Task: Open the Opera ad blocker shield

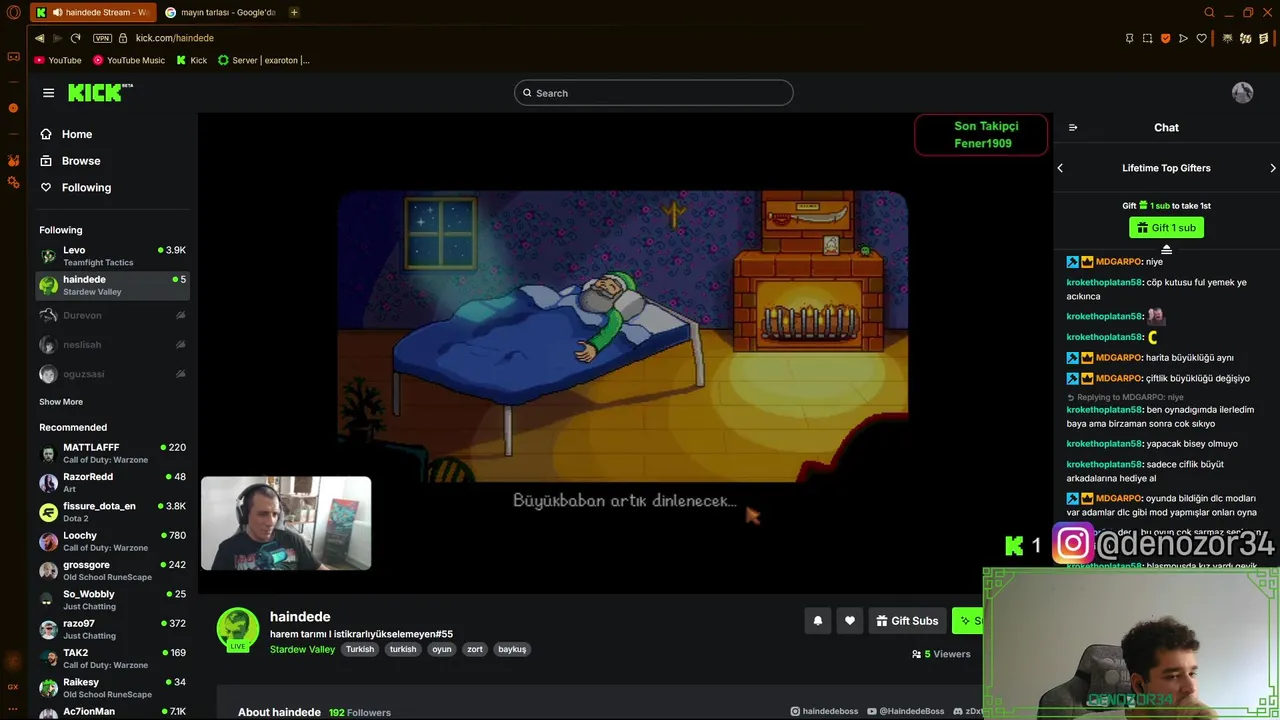Action: [1165, 38]
